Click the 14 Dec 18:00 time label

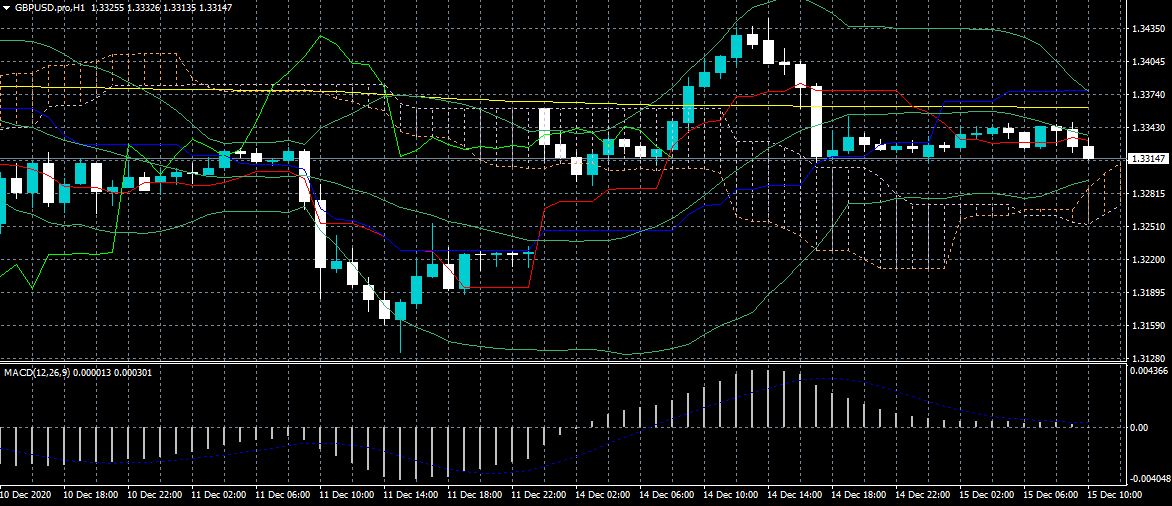(860, 495)
